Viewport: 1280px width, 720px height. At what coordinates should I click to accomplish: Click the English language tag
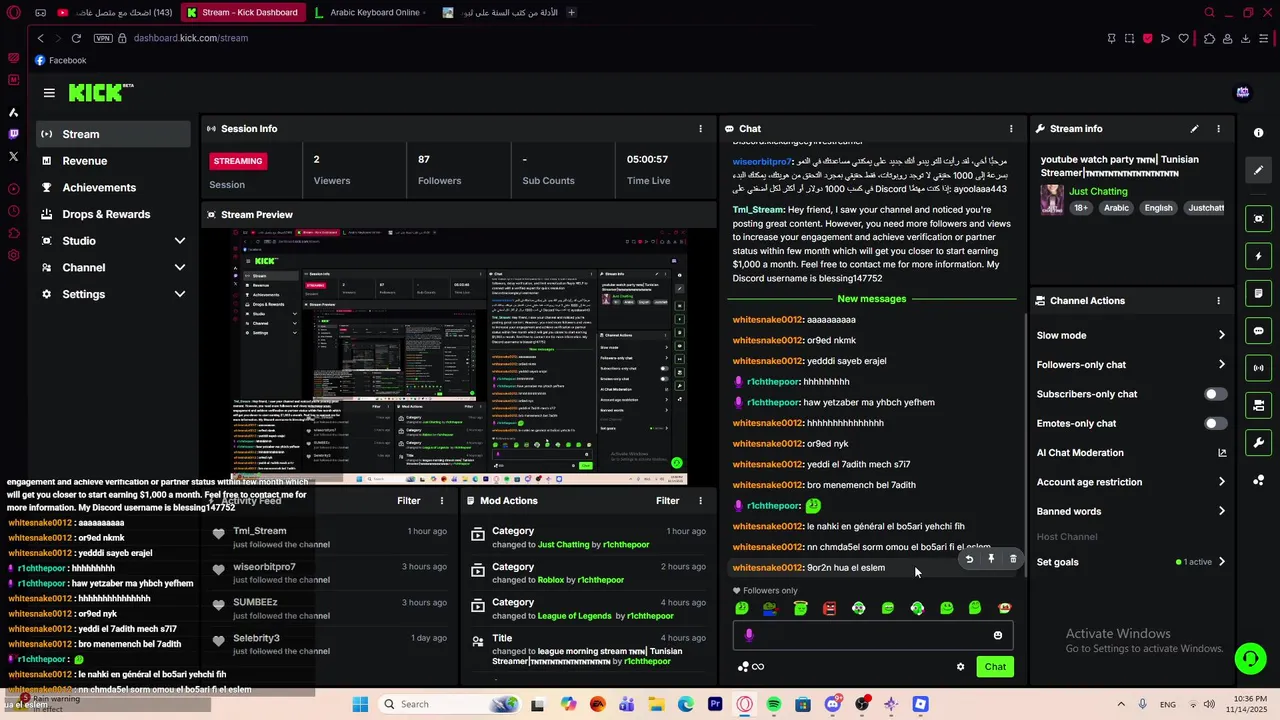[1158, 208]
